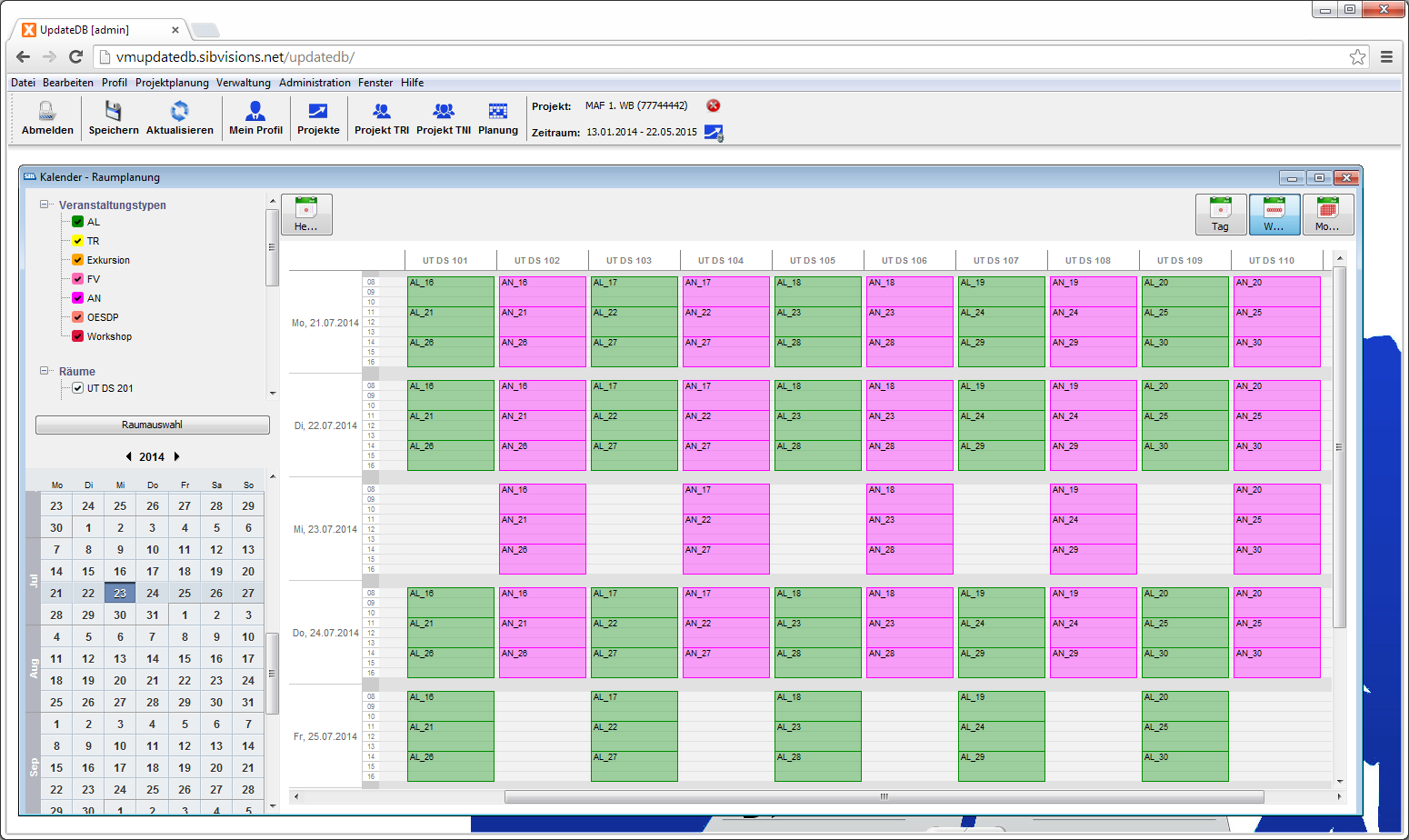Switch to monthly calendar view via Mo... icon
Viewport: 1409px width, 840px height.
pyautogui.click(x=1329, y=214)
